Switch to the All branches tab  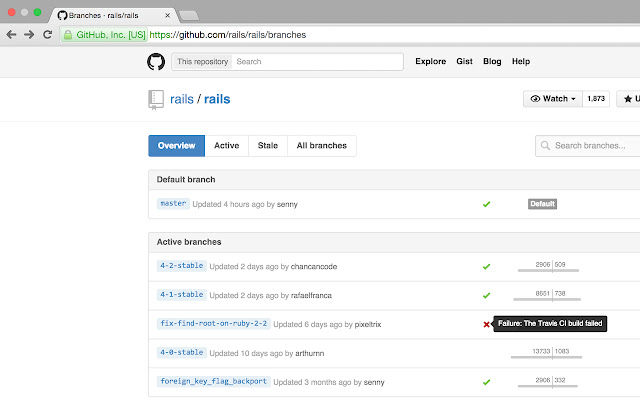tap(322, 146)
